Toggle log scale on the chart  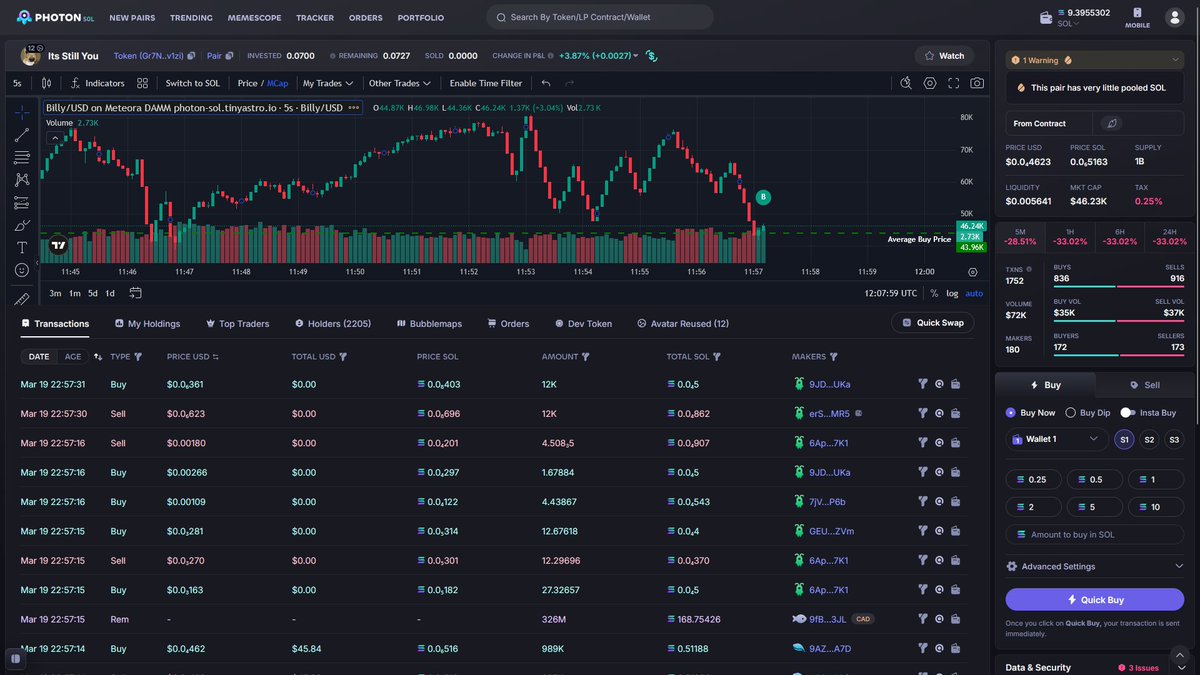[951, 293]
